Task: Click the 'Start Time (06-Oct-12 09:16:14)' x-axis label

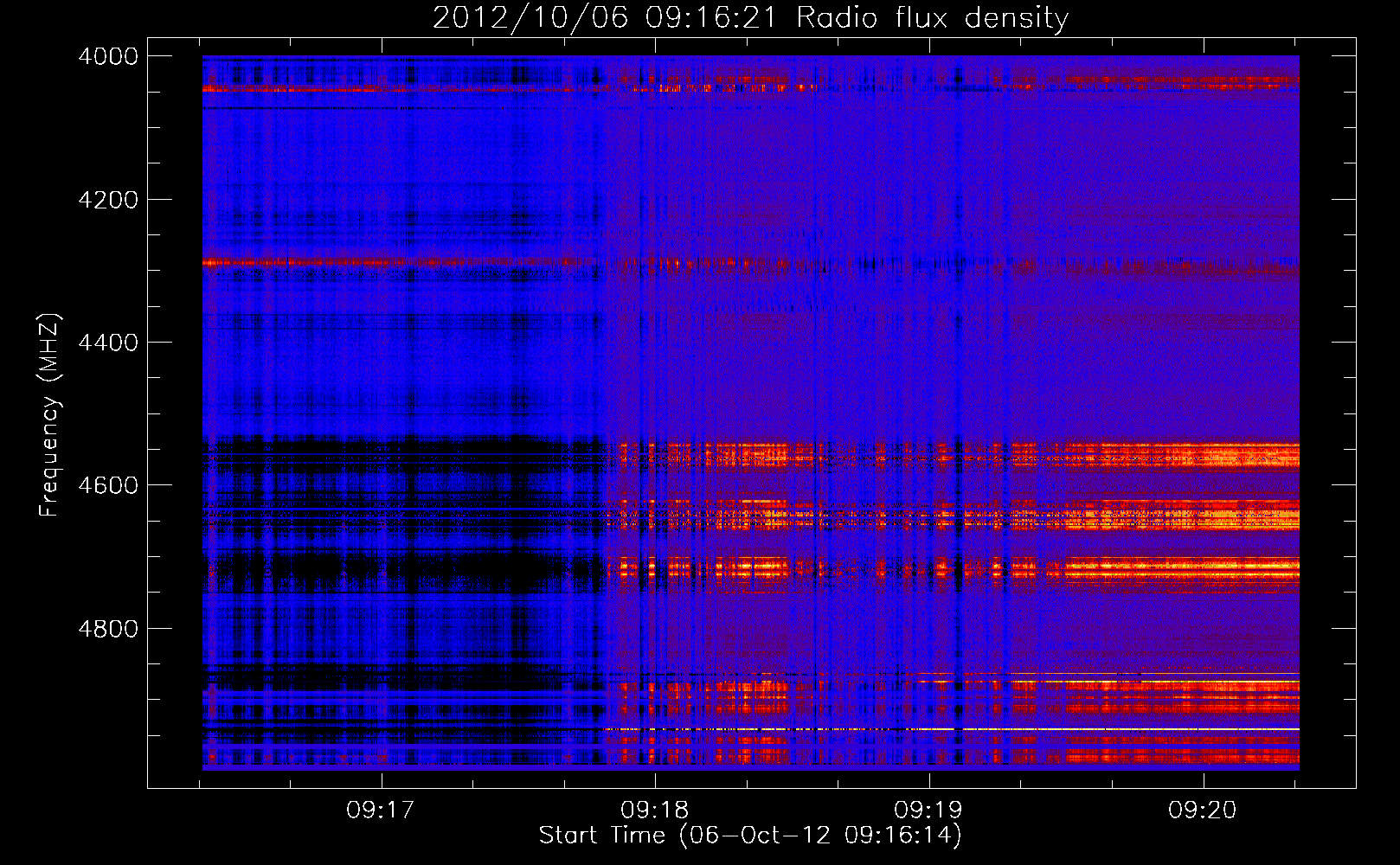Action: tap(750, 836)
